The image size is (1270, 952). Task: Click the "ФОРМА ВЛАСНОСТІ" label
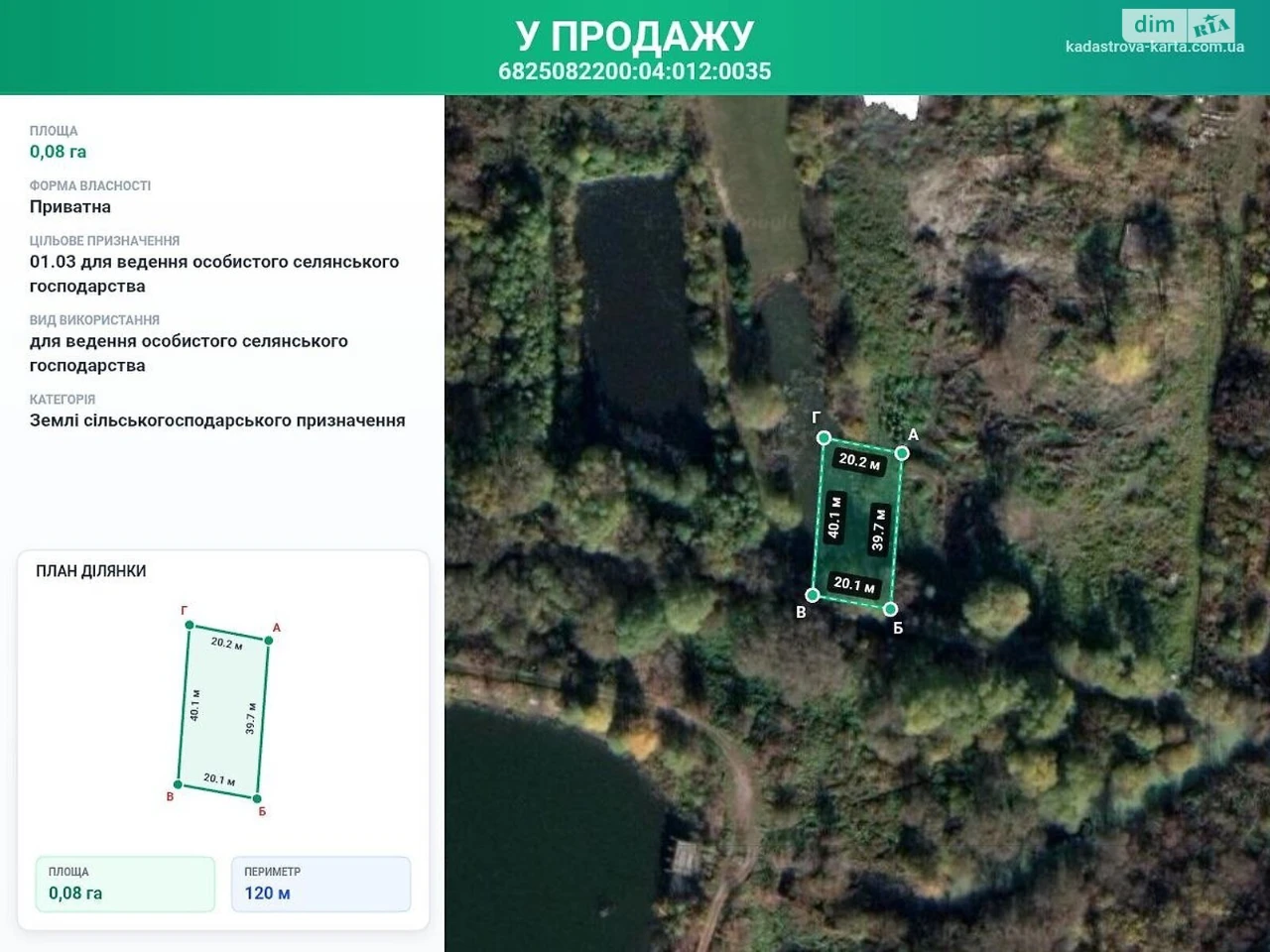click(90, 185)
